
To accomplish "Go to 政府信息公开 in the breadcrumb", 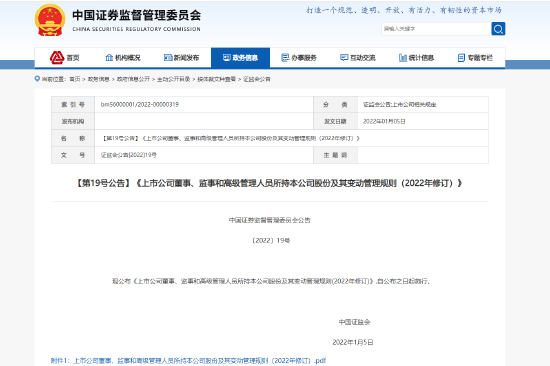I will (133, 79).
